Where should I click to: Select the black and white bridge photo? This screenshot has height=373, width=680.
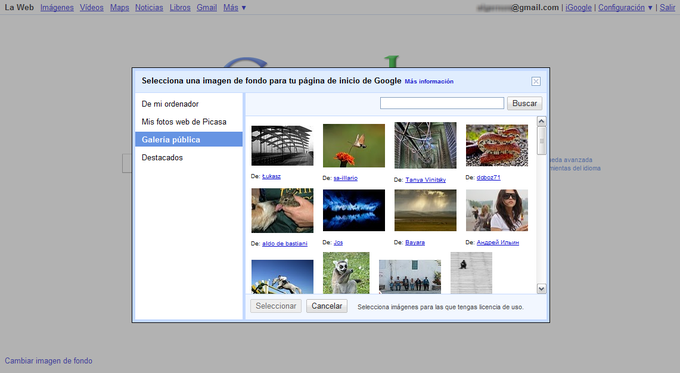pos(282,145)
